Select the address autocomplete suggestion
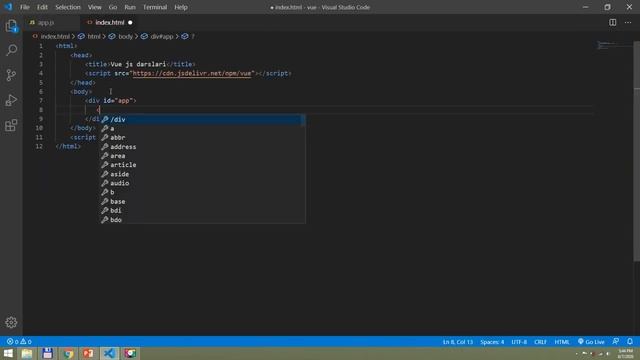Viewport: 640px width, 360px height. [x=203, y=147]
